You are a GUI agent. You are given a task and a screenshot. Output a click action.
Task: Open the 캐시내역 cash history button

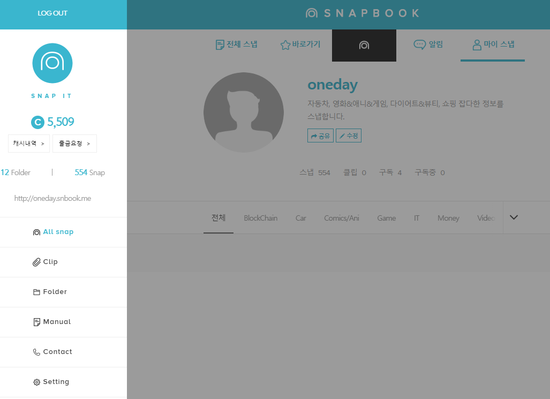tap(29, 143)
